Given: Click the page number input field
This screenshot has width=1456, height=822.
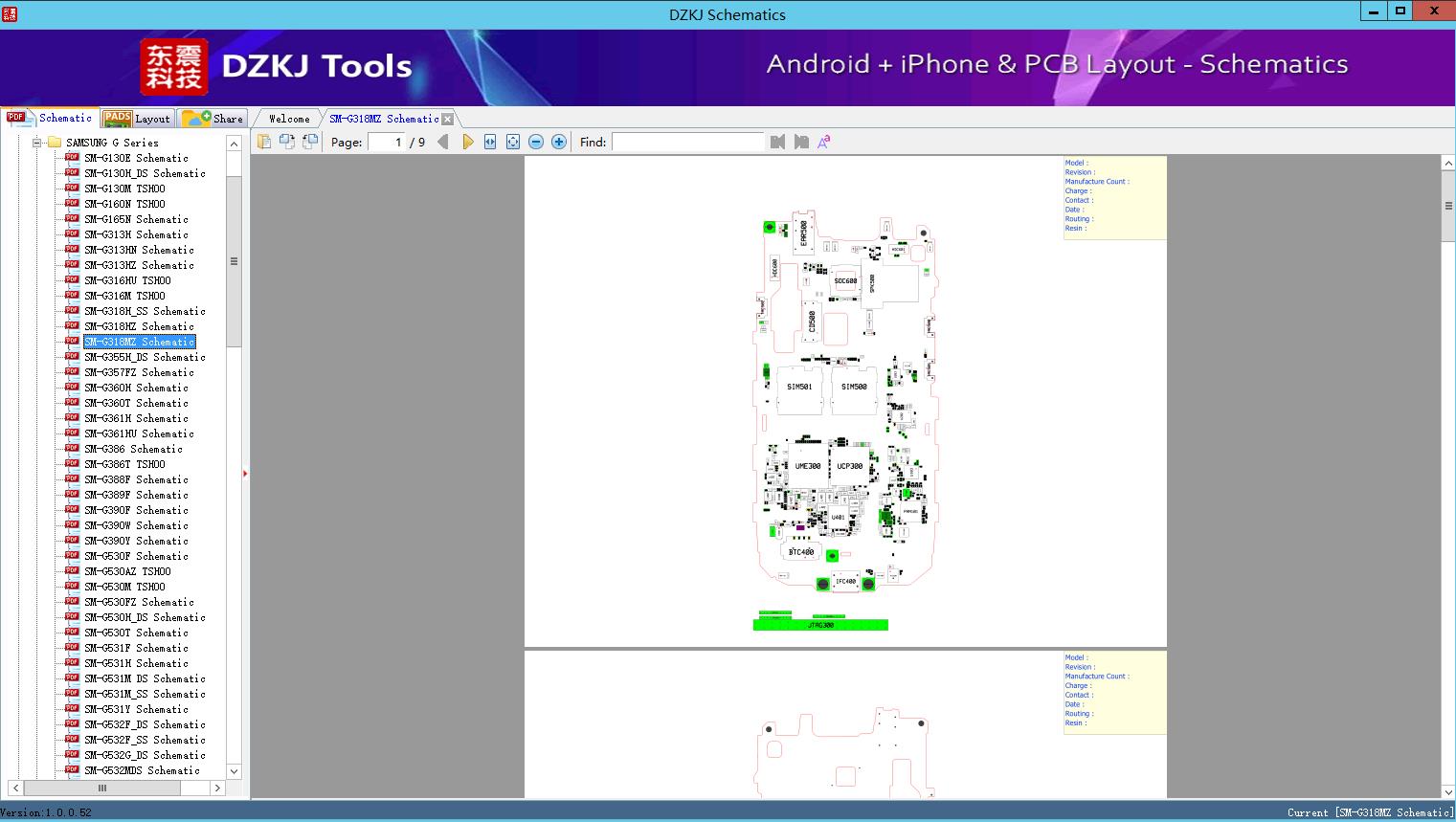Looking at the screenshot, I should pos(388,142).
